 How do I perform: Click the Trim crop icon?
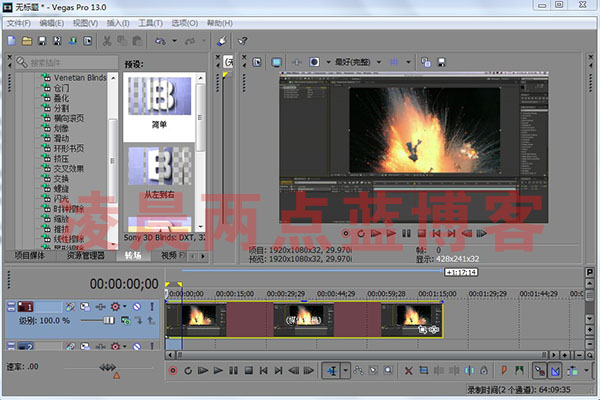point(424,371)
